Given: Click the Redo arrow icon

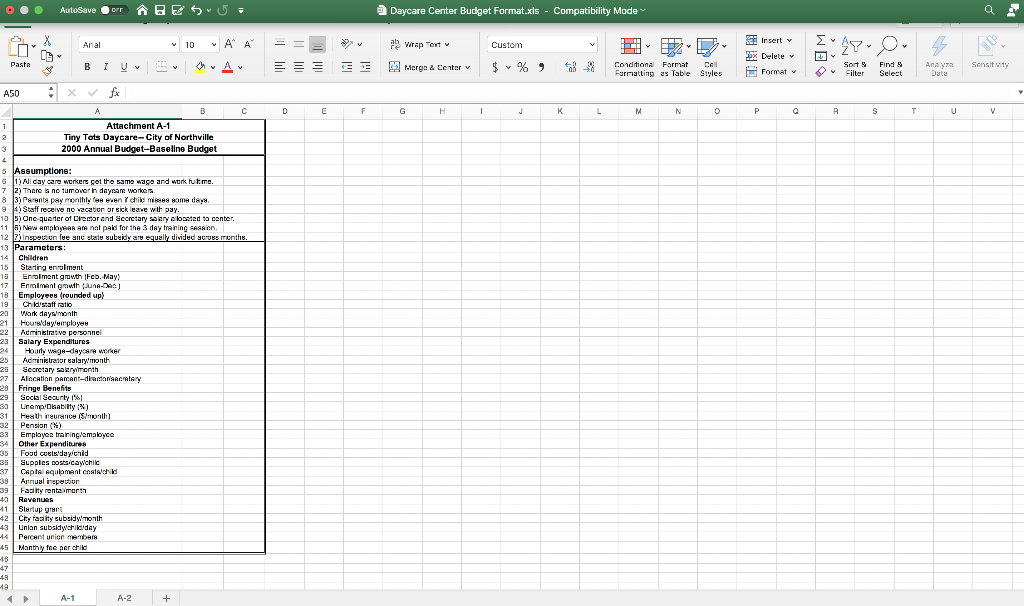Looking at the screenshot, I should [222, 10].
